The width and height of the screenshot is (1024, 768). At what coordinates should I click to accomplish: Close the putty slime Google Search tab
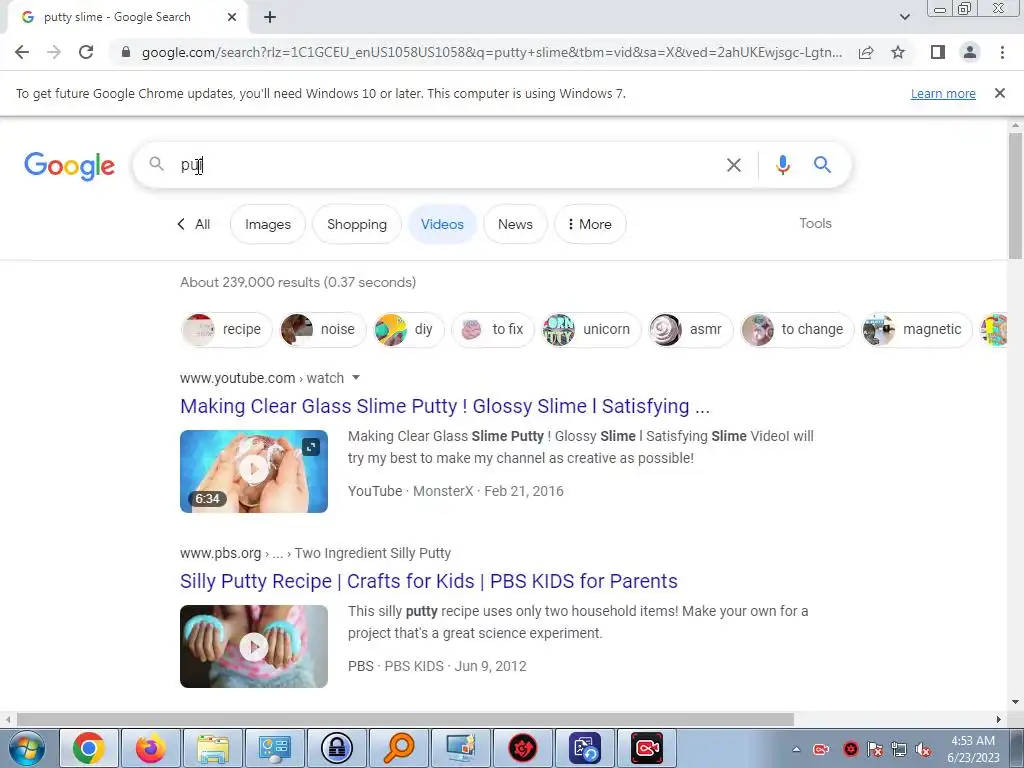[232, 17]
